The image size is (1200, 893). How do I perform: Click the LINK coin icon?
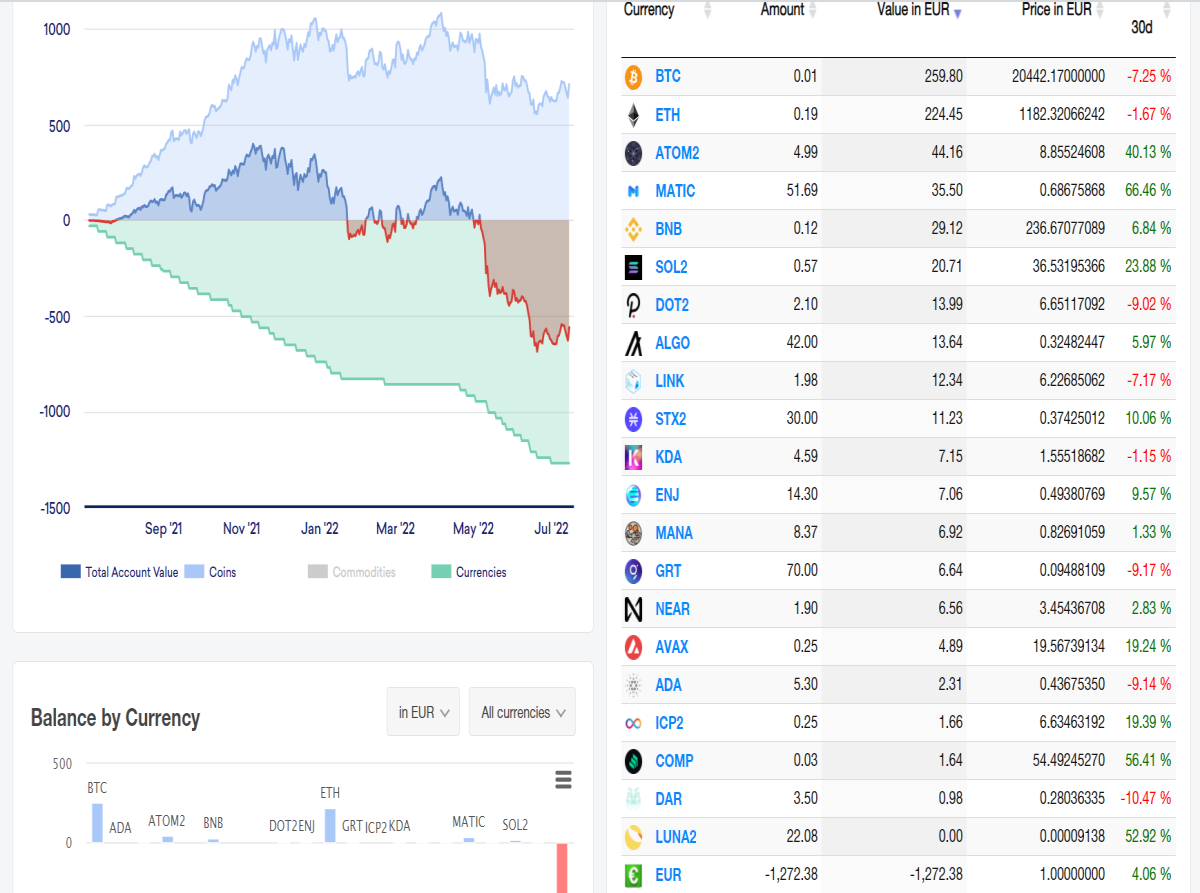coord(633,381)
